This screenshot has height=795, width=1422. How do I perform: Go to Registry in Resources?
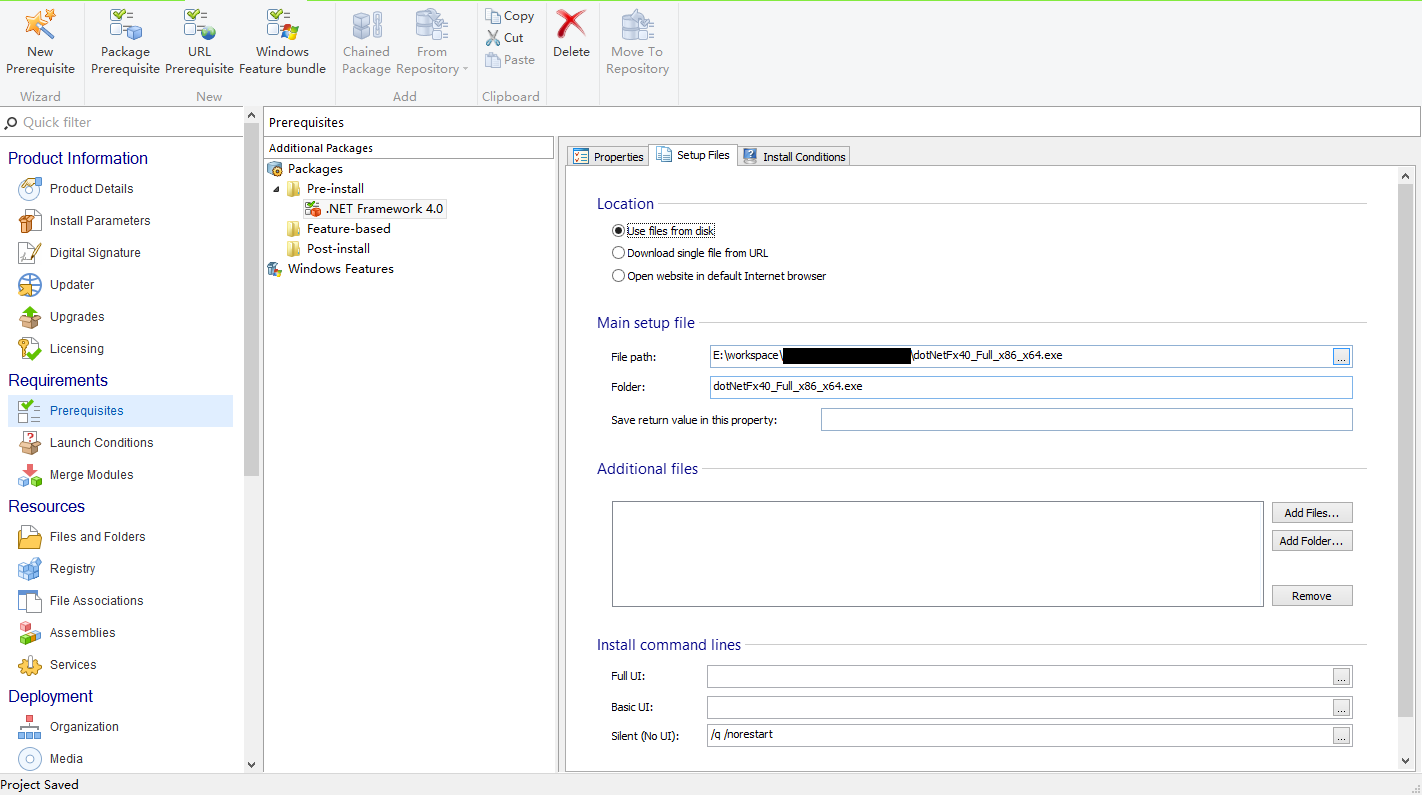coord(73,569)
